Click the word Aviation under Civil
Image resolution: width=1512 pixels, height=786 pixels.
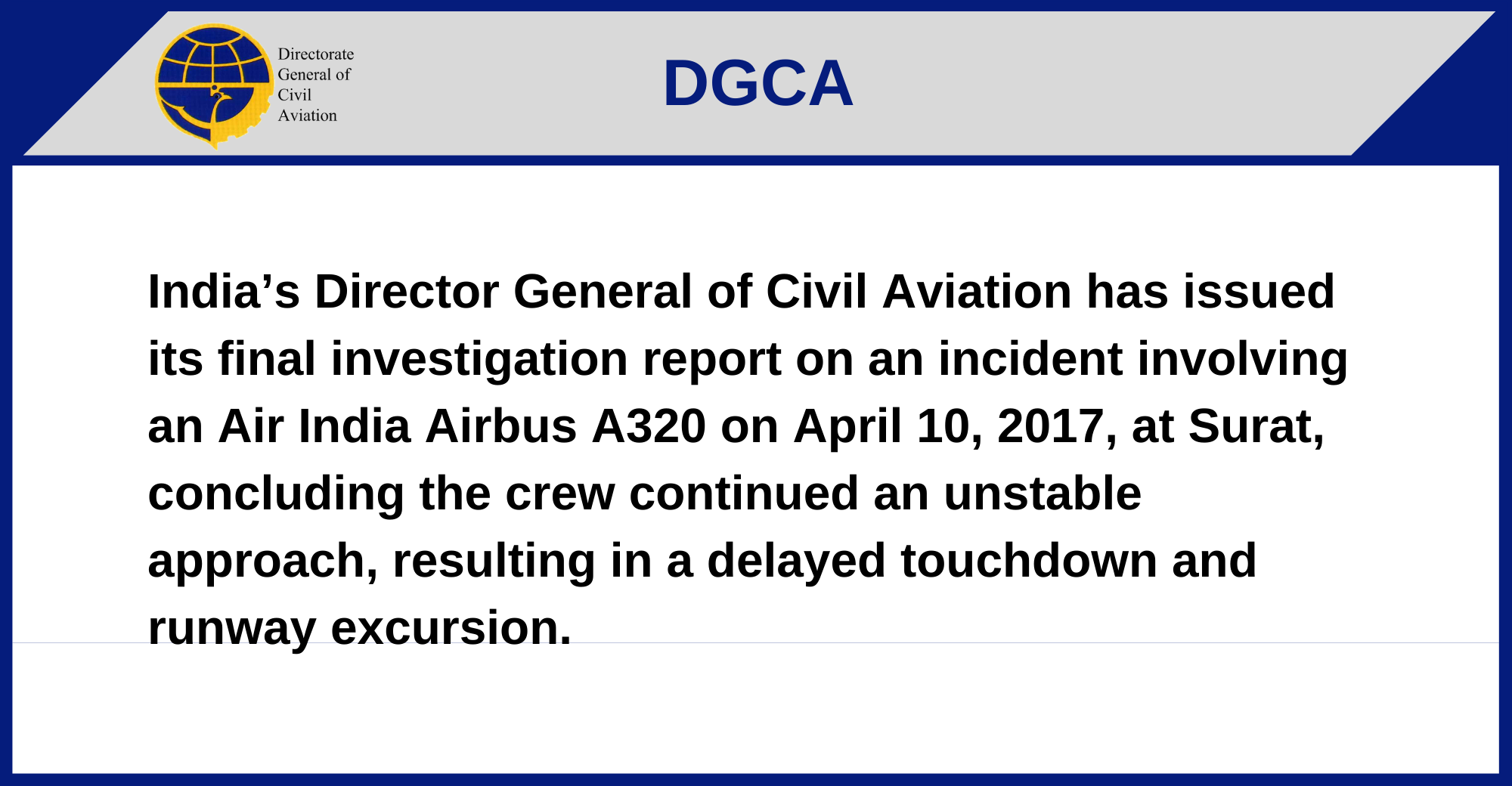(x=307, y=116)
